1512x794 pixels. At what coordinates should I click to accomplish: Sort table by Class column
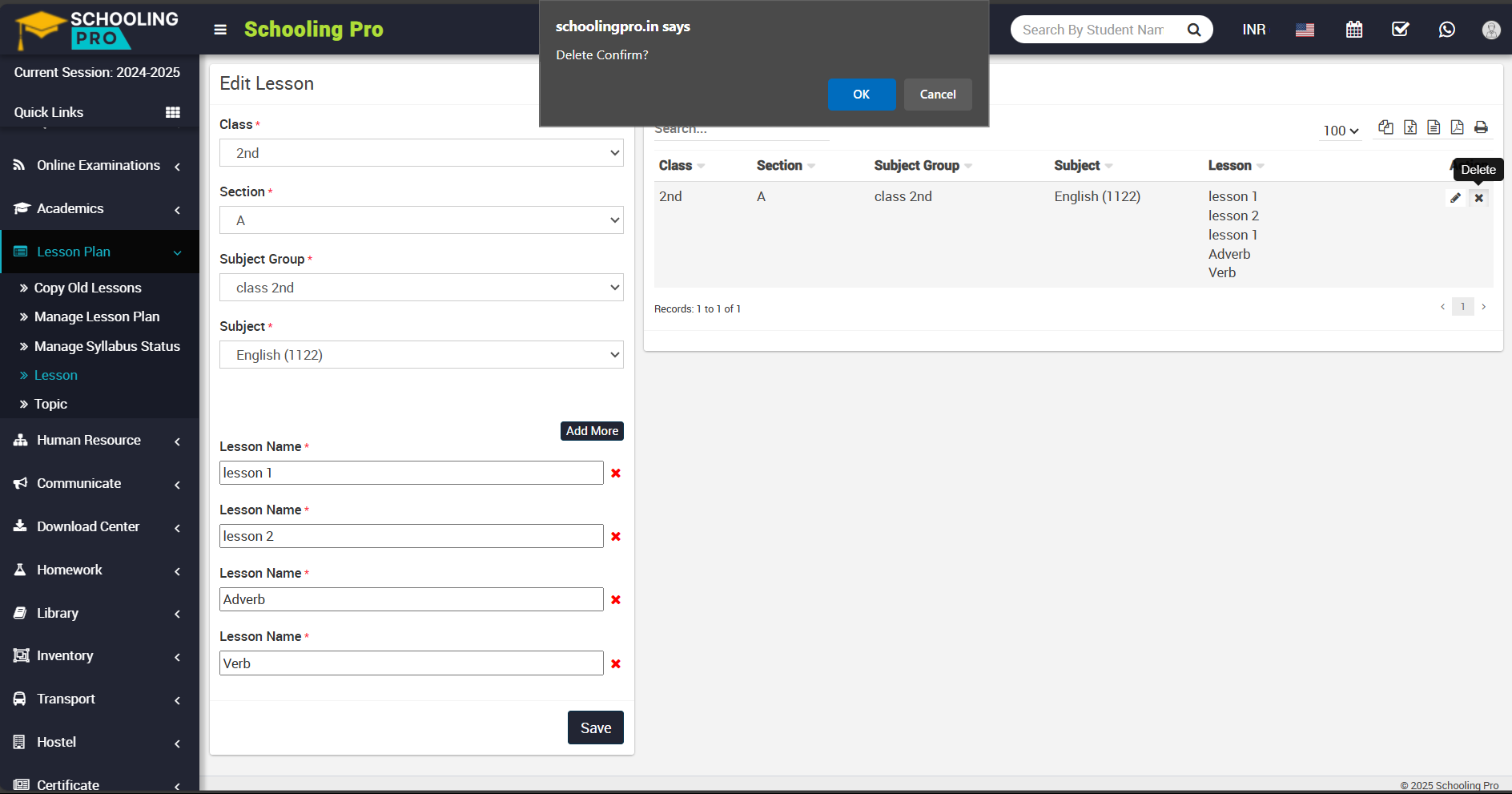682,165
